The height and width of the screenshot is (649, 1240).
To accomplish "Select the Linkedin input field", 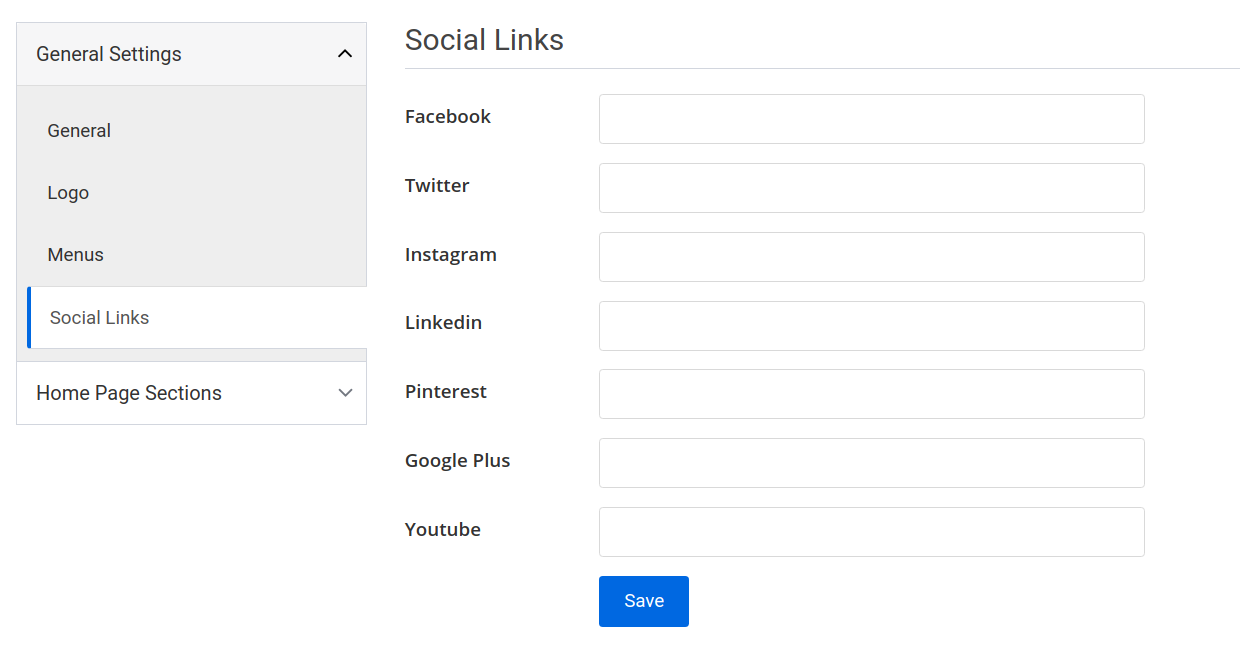I will [x=870, y=325].
